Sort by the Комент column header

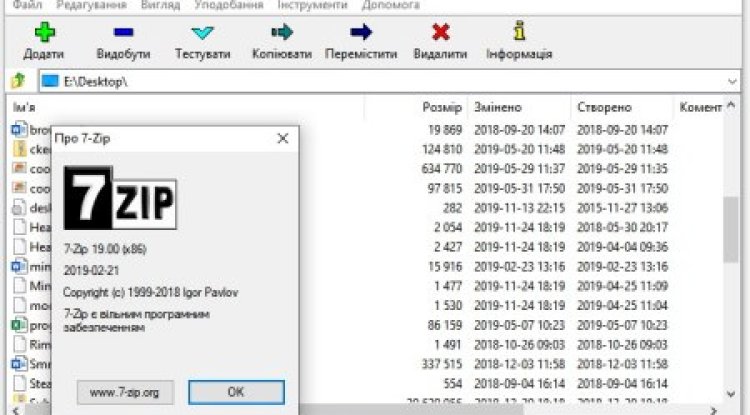[700, 107]
